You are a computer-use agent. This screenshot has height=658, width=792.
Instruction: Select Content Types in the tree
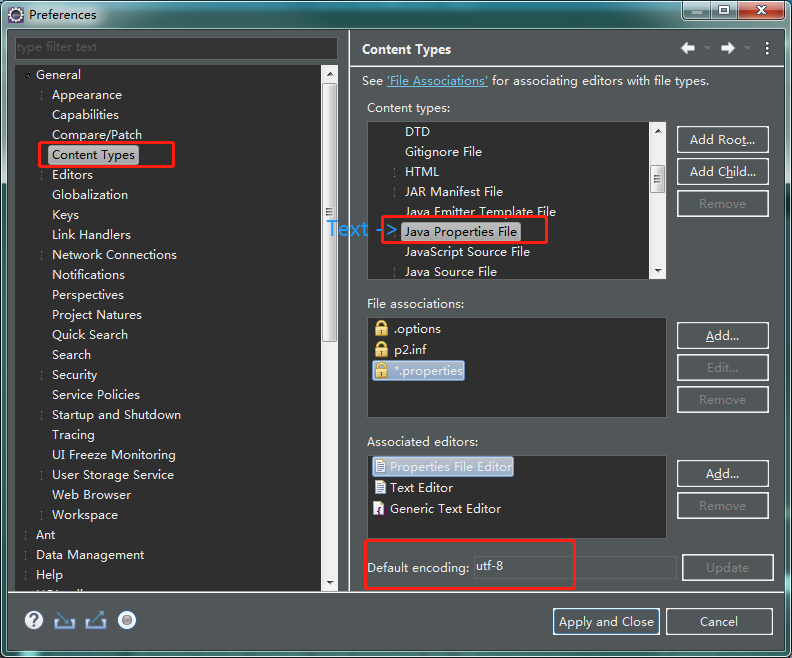[x=93, y=155]
